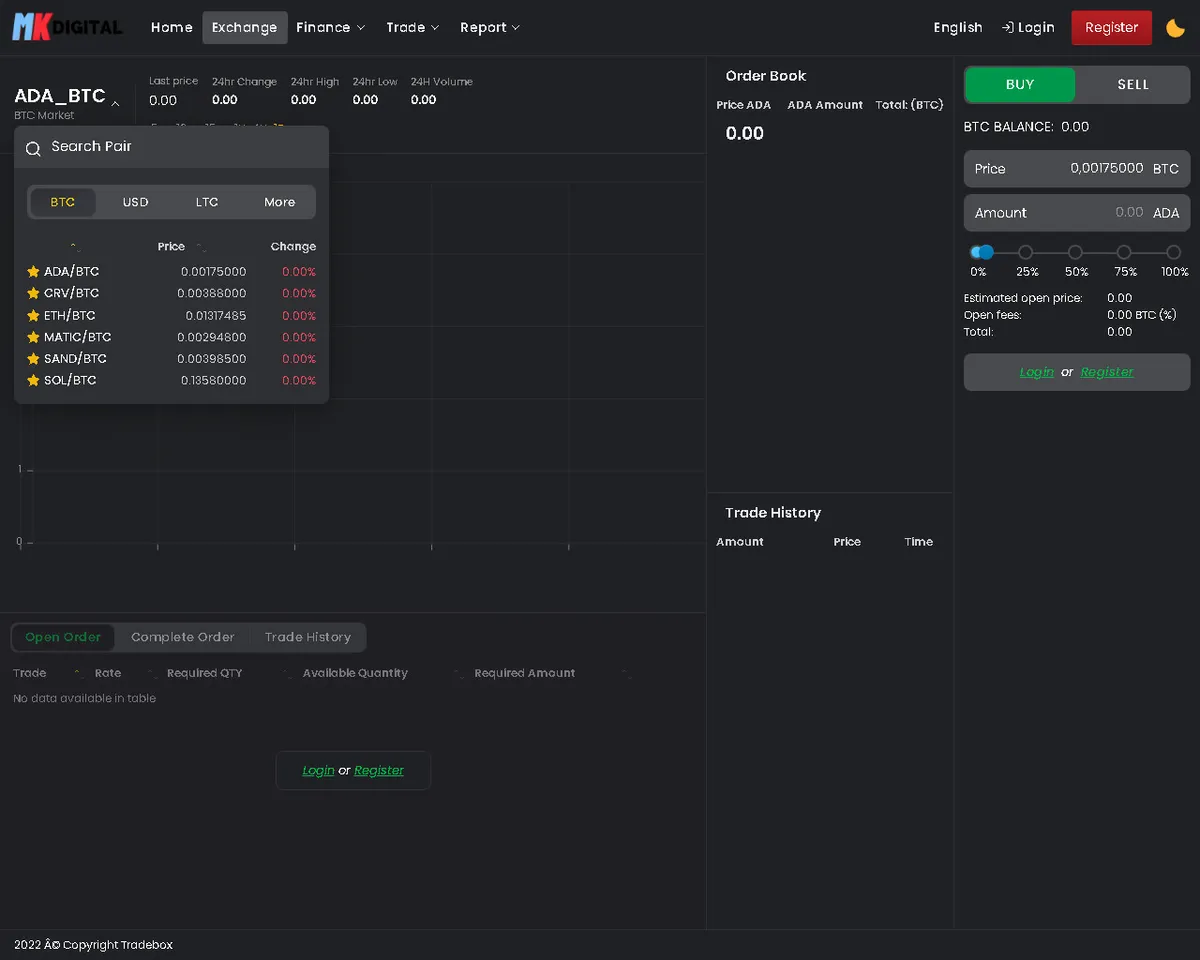Toggle the dark mode moon icon

coord(1175,28)
